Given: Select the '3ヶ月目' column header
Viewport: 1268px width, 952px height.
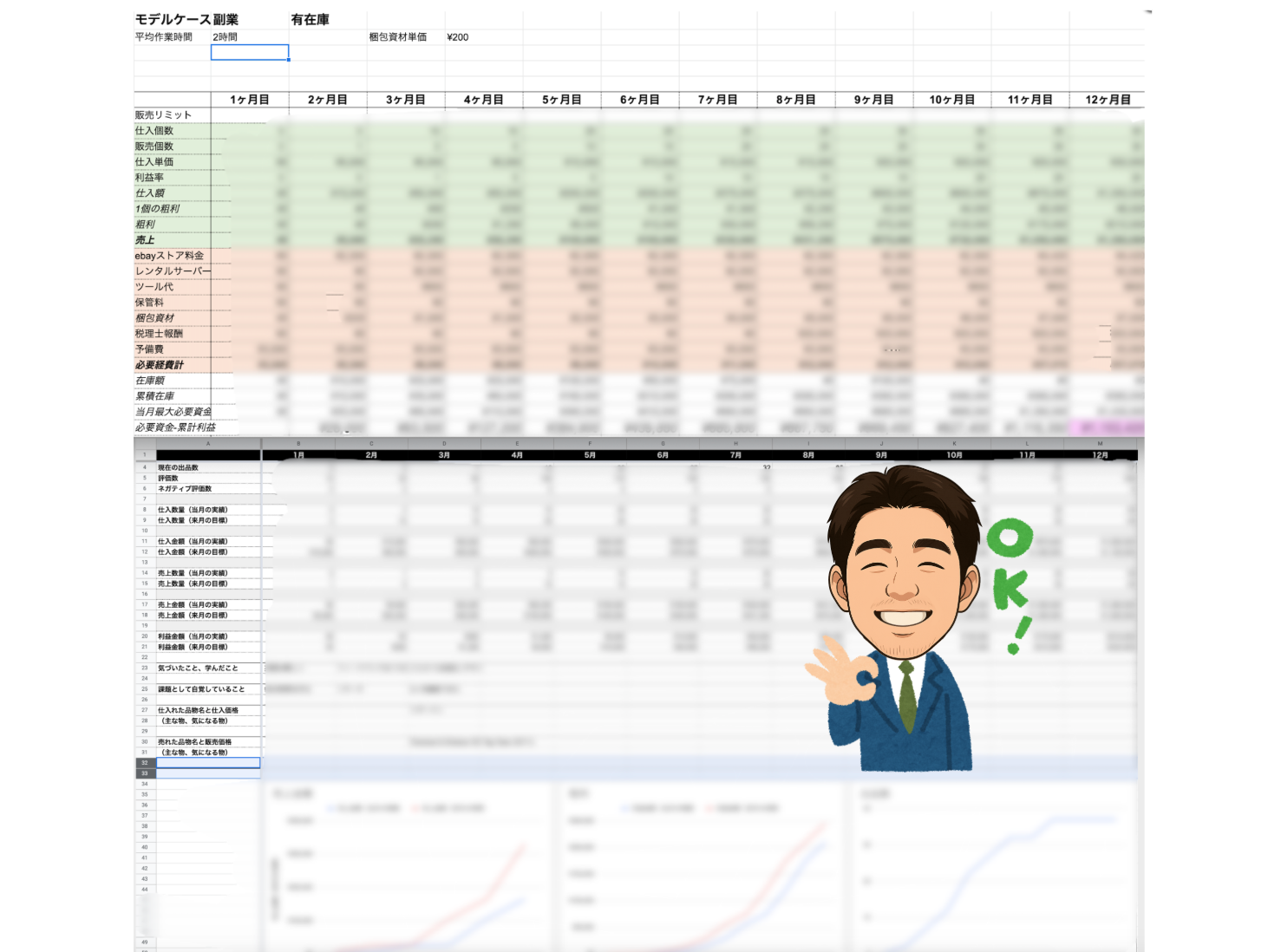Looking at the screenshot, I should tap(406, 100).
